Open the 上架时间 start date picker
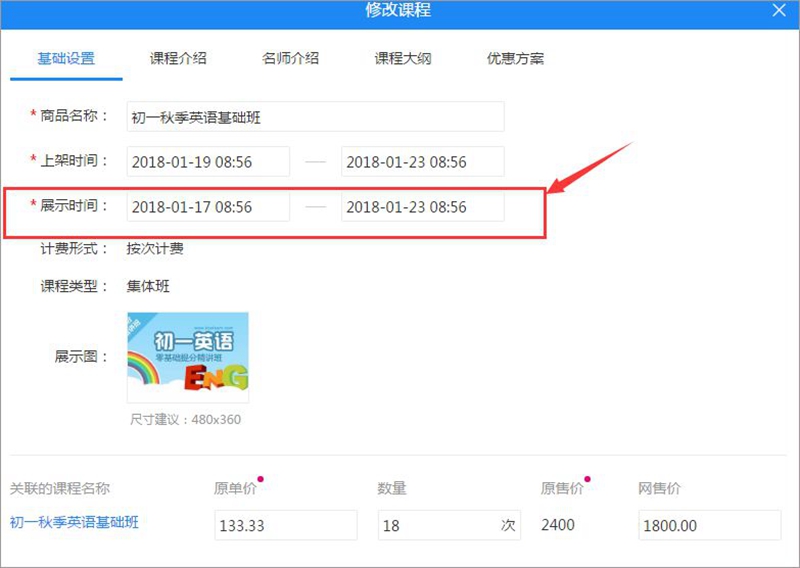 click(208, 162)
